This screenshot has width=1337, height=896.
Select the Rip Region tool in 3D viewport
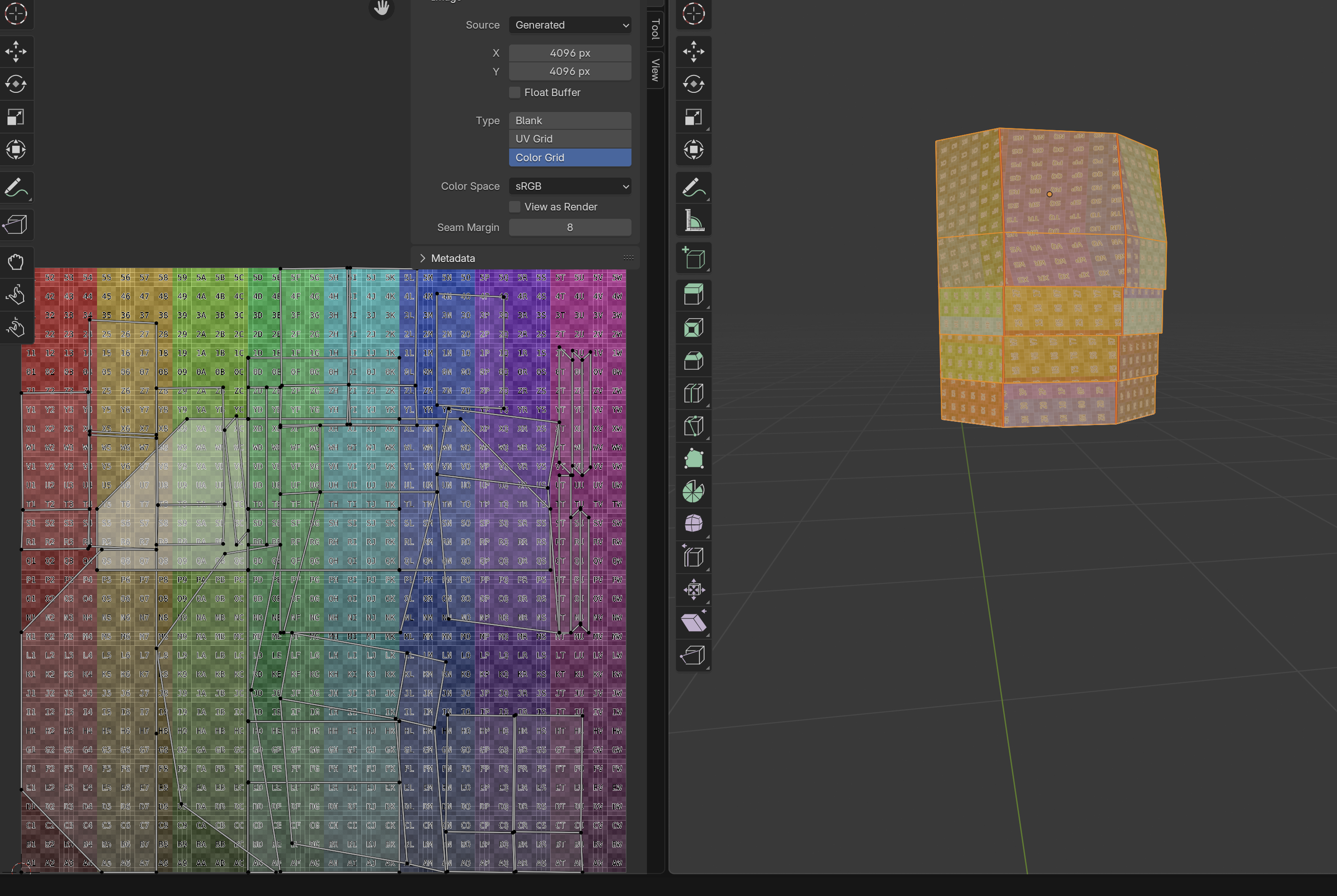click(693, 656)
